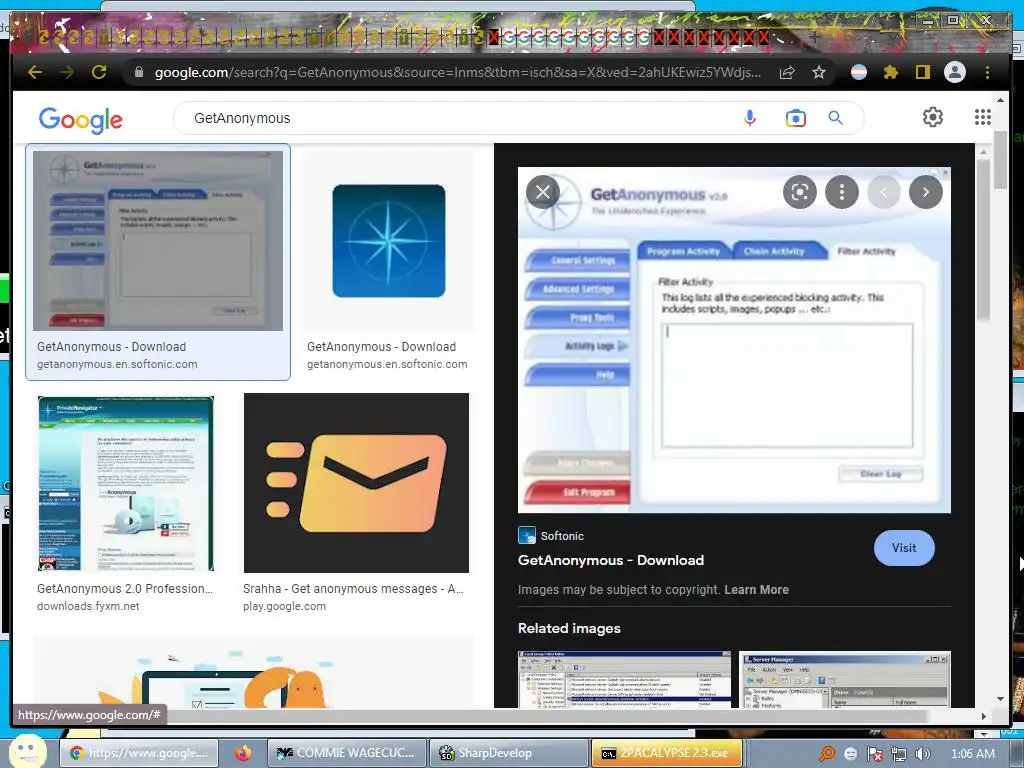Open more options on the image preview
The image size is (1024, 768).
[842, 192]
